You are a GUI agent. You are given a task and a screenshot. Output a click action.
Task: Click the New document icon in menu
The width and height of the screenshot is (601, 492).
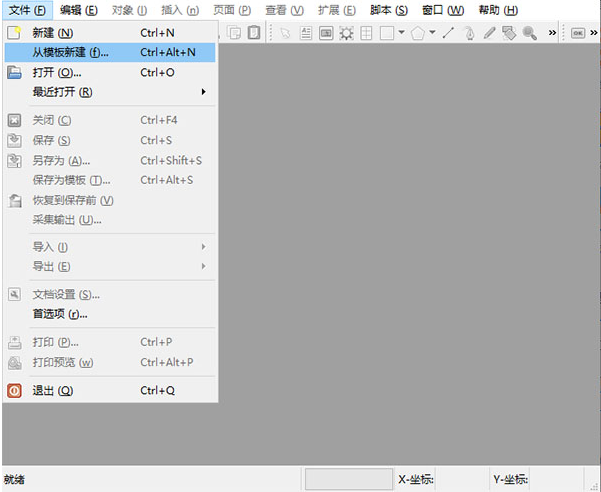[x=14, y=33]
